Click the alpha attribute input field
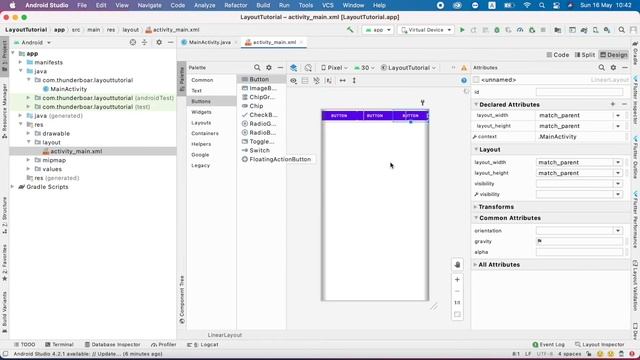Screen dimensions: 640x360 pos(579,252)
